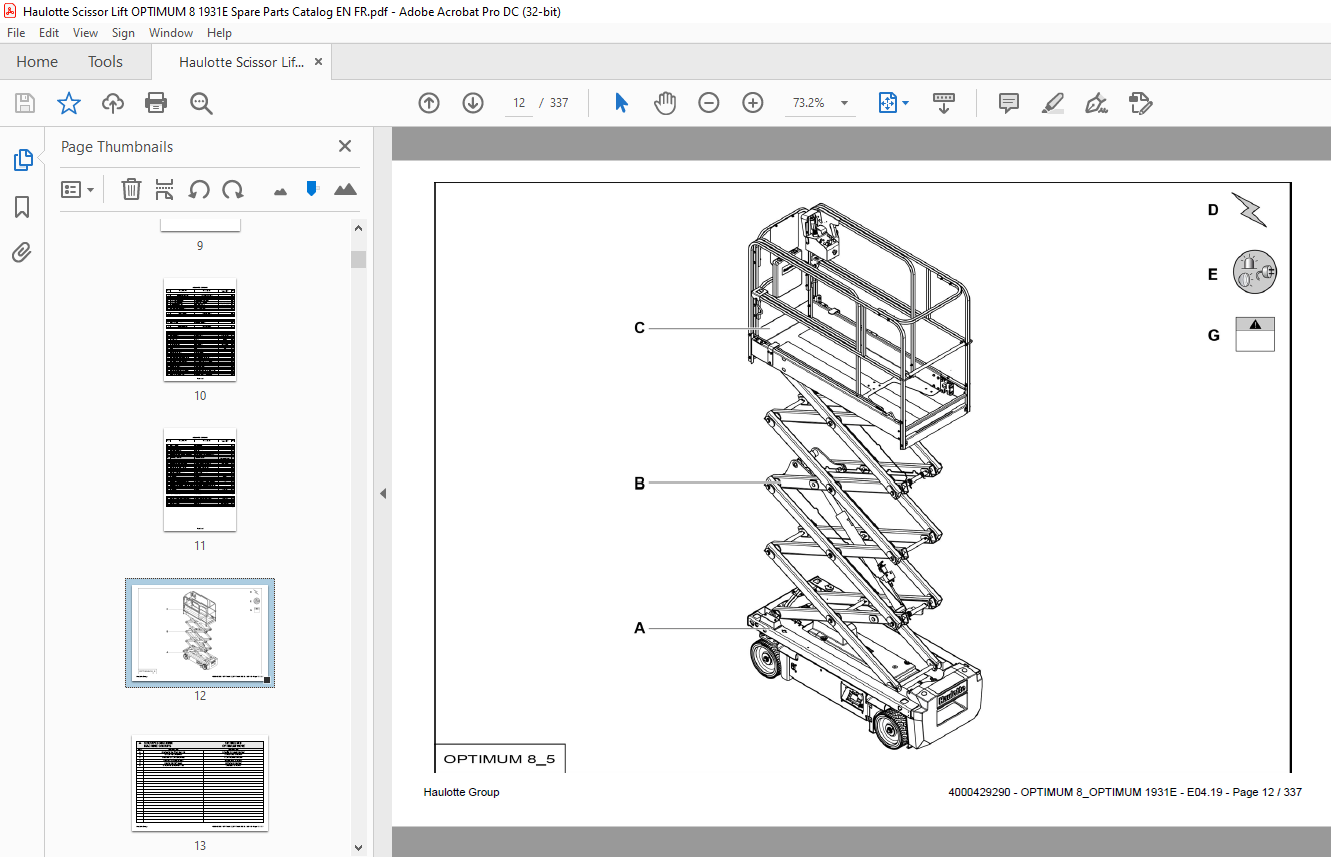
Task: Click the label A callout on diagram
Action: point(640,628)
